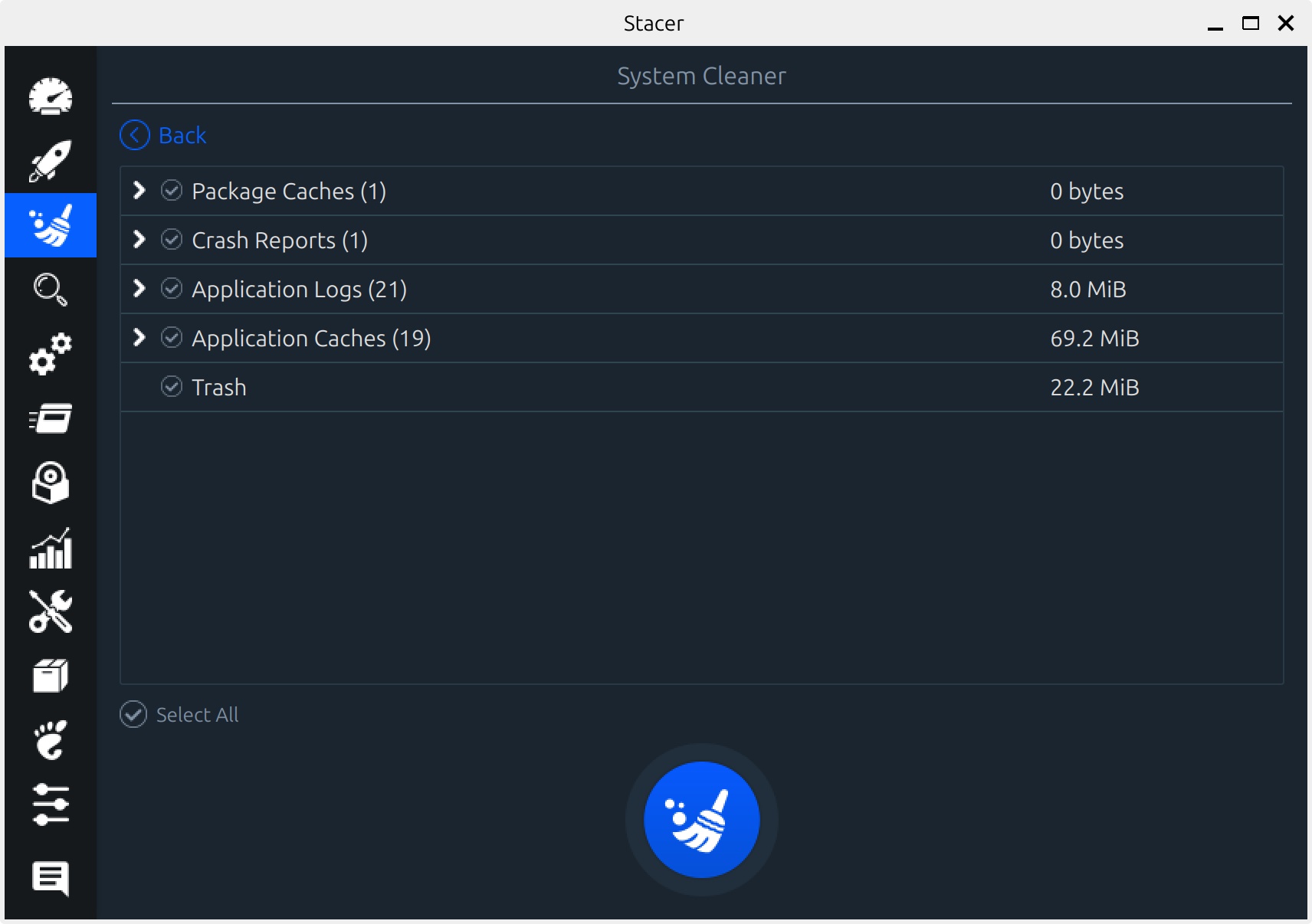Click the Application Logs (21) label
The height and width of the screenshot is (924, 1312).
pos(299,290)
